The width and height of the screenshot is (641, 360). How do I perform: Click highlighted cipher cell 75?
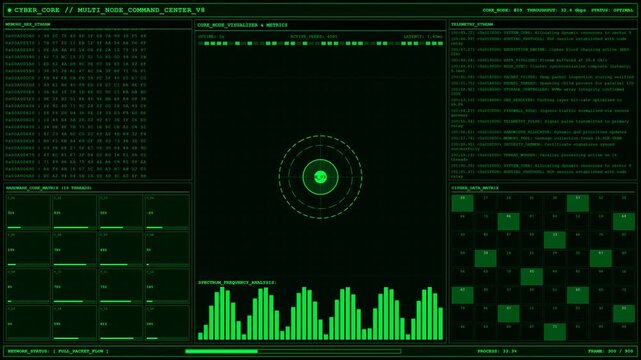click(x=555, y=332)
